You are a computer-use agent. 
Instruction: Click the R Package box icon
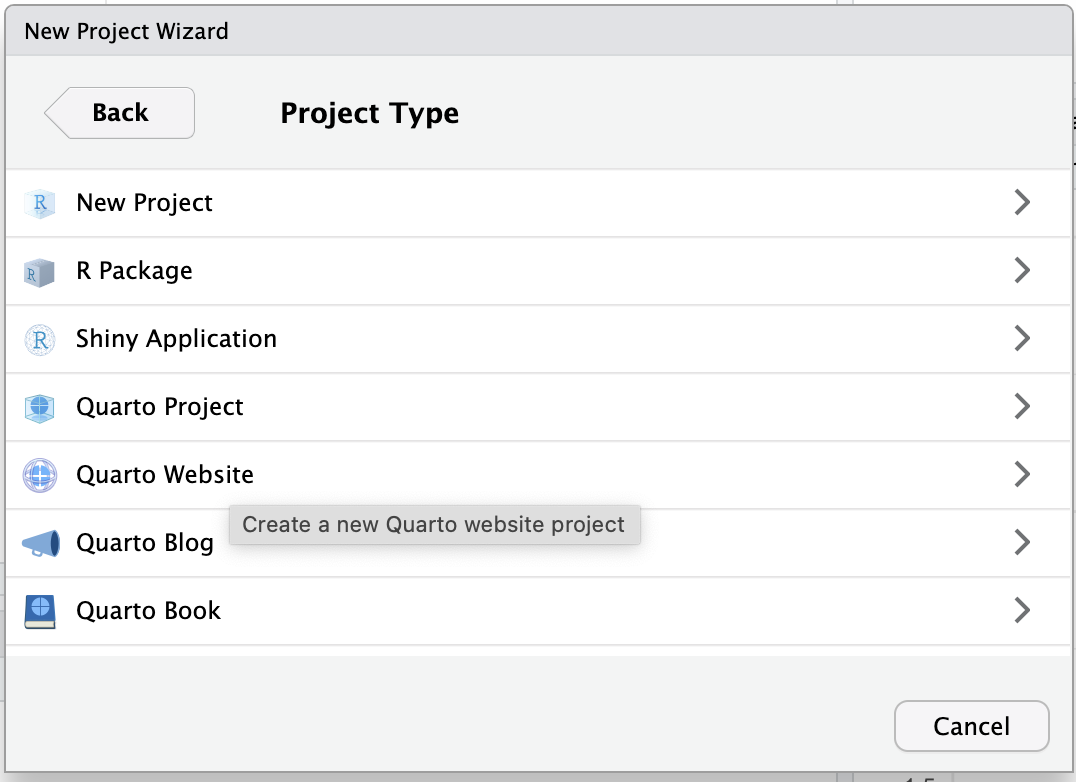pyautogui.click(x=40, y=271)
